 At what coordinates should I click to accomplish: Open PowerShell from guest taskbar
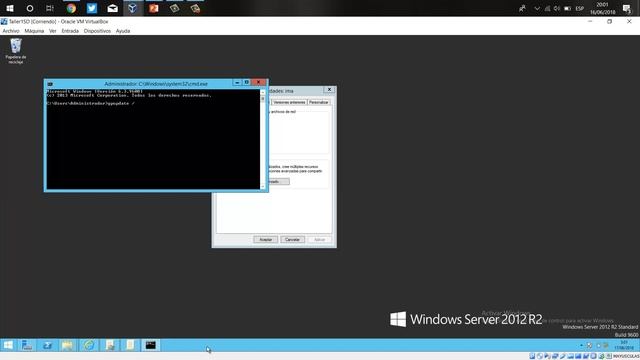[x=47, y=345]
